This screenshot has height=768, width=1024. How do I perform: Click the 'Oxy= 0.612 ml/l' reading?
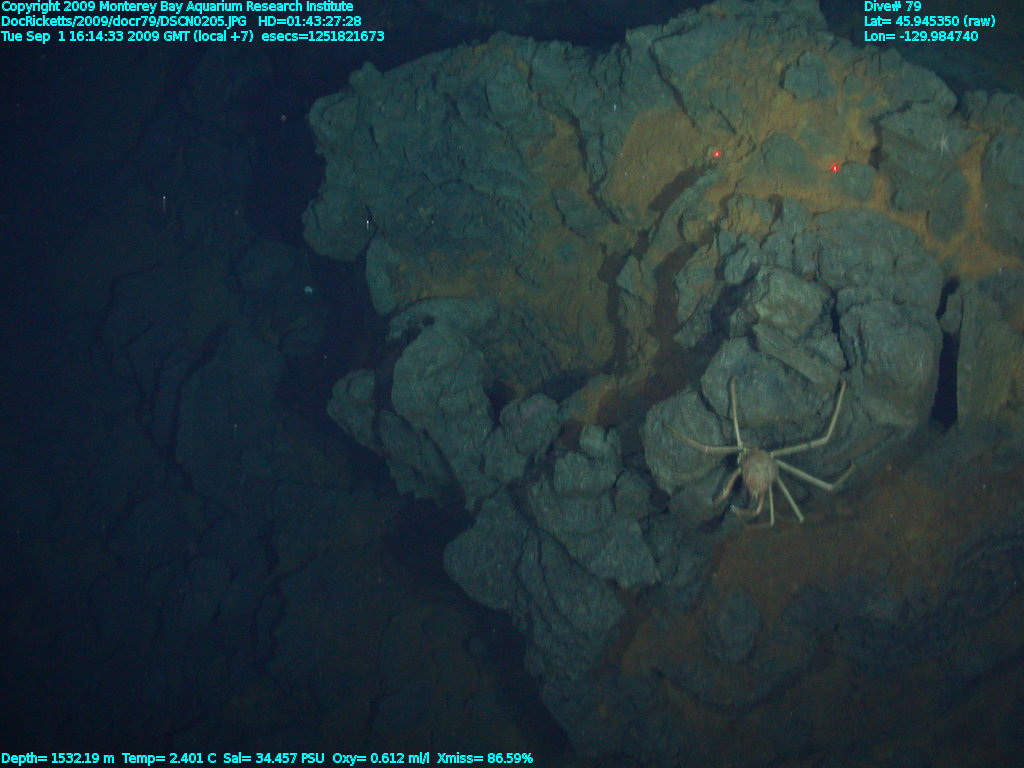(381, 758)
